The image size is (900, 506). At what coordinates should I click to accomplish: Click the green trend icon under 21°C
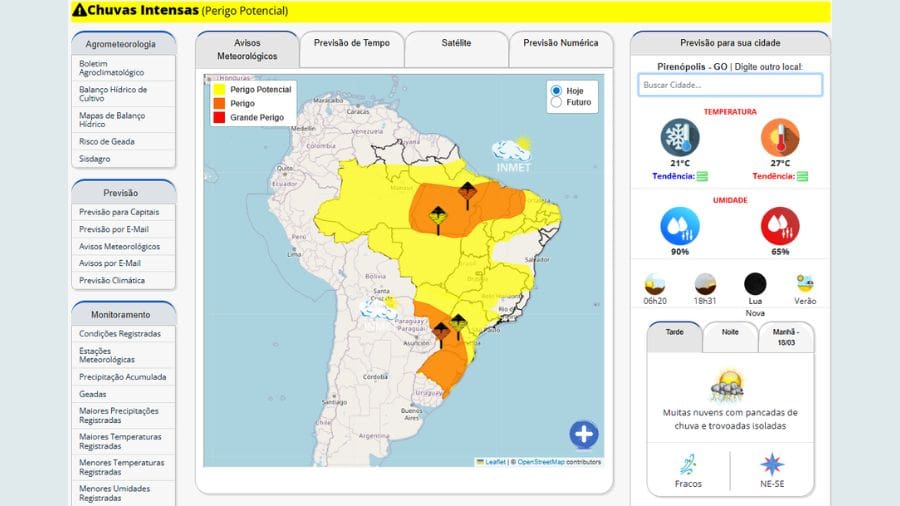702,176
